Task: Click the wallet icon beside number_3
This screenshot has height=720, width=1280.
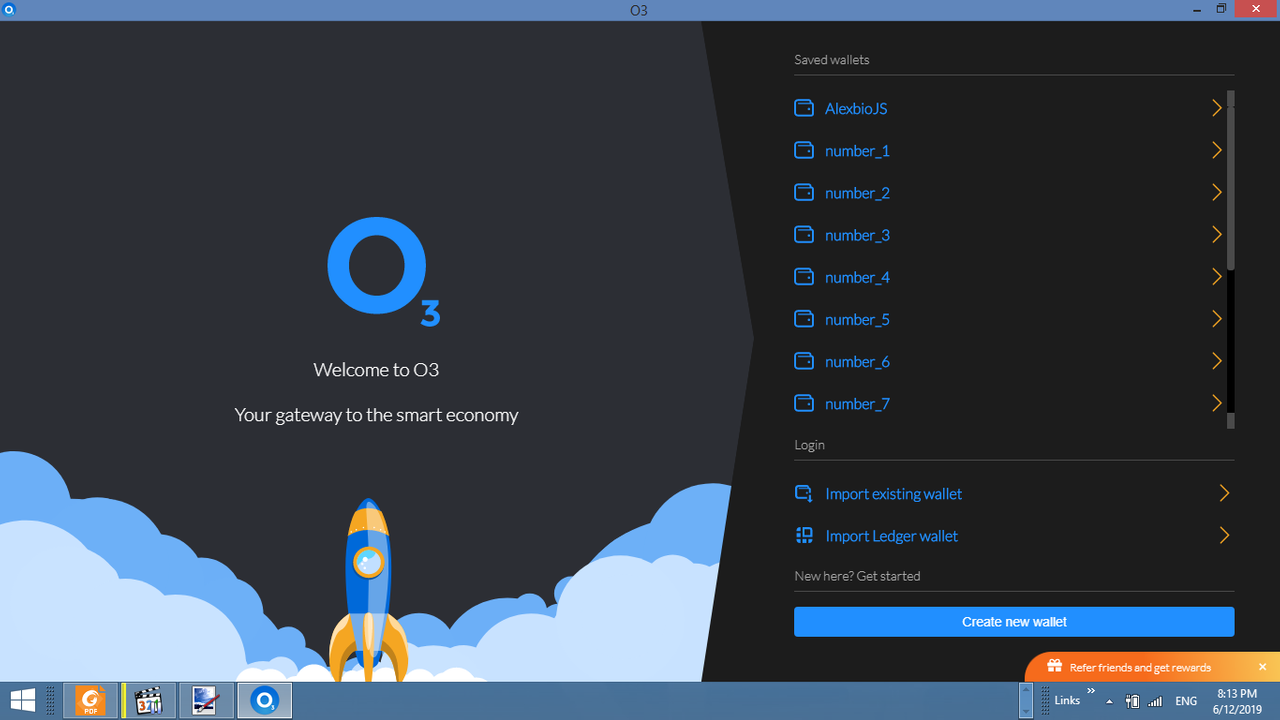Action: coord(804,234)
